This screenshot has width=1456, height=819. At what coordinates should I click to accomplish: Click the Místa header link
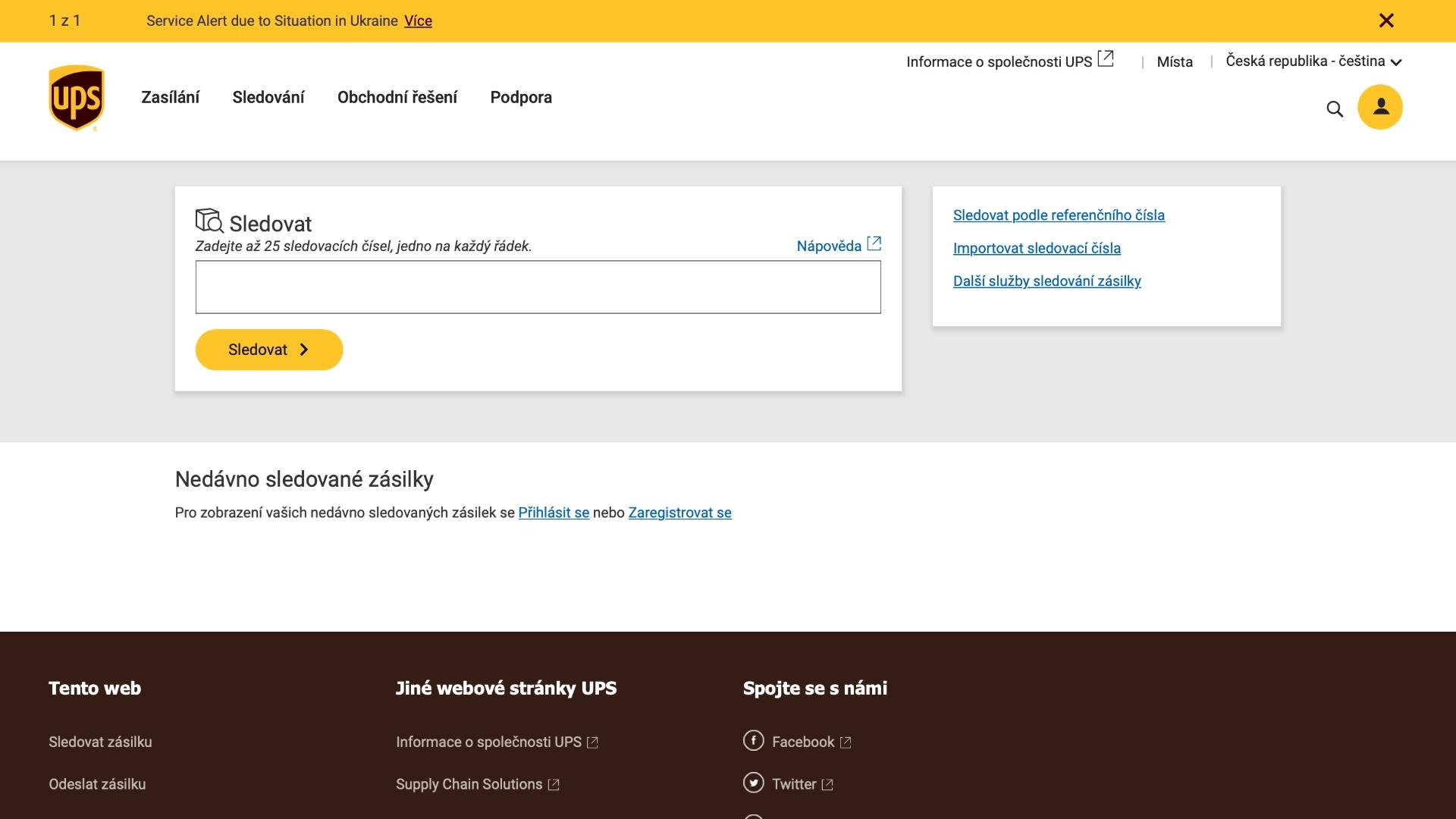pyautogui.click(x=1175, y=62)
